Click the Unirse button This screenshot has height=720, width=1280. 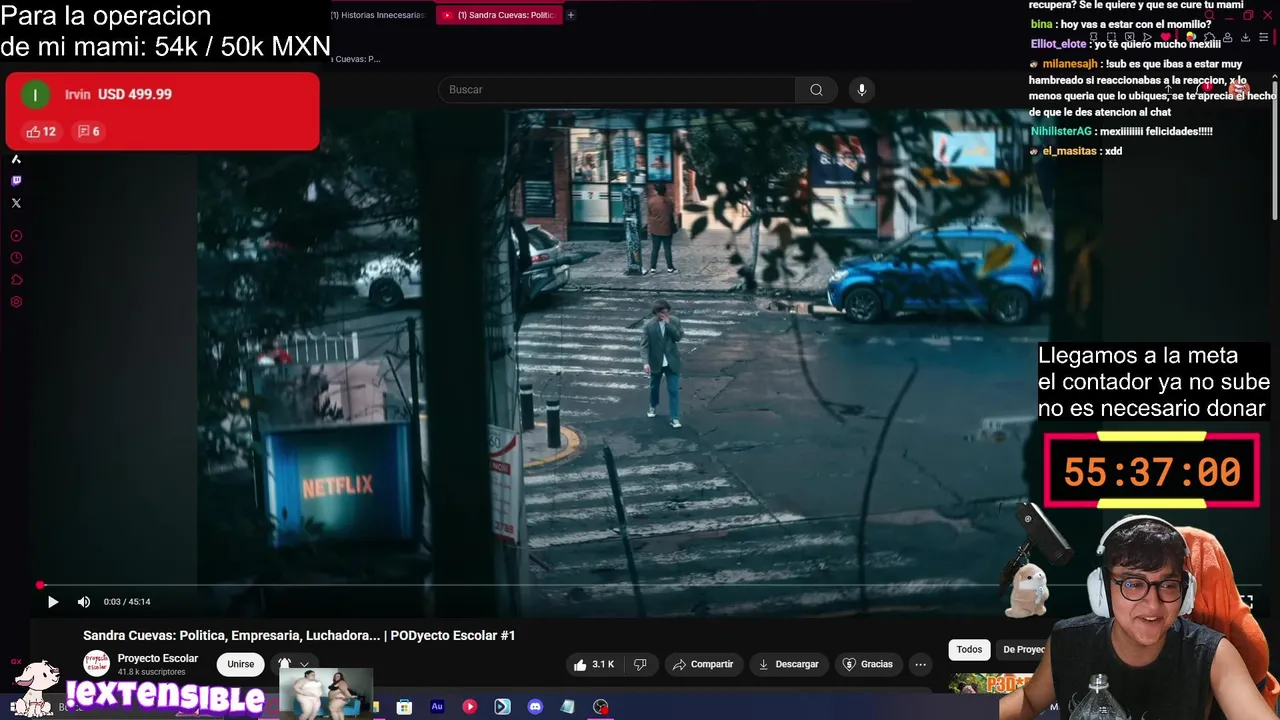click(x=241, y=664)
